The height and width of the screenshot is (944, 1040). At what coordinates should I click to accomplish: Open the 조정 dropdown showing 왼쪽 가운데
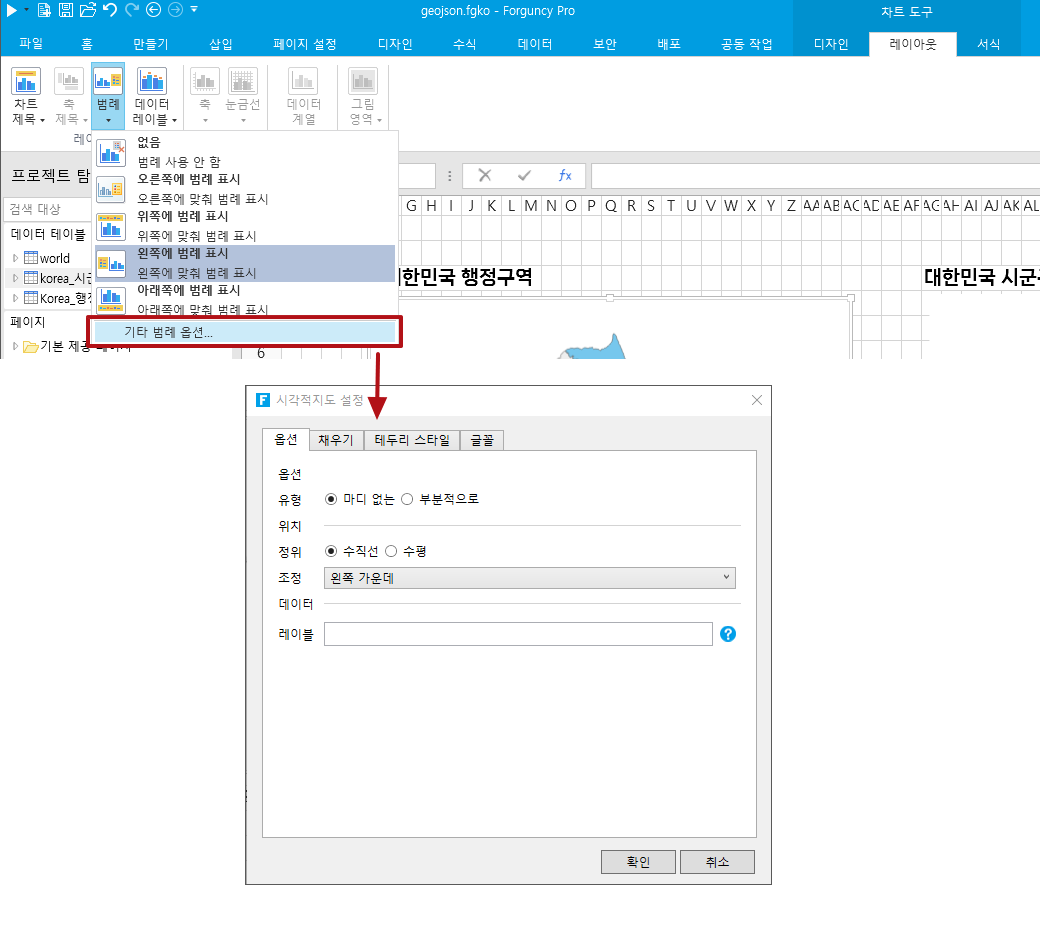(x=530, y=578)
